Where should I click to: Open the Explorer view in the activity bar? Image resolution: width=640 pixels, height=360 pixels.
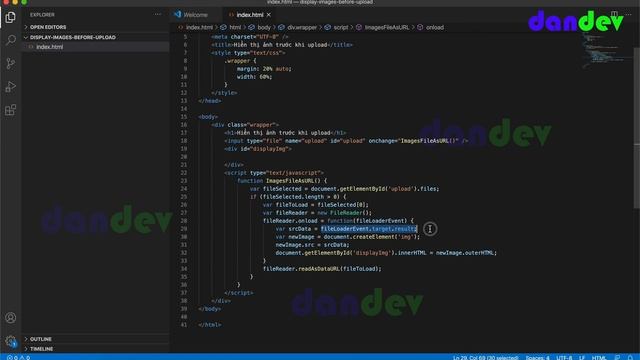[11, 17]
